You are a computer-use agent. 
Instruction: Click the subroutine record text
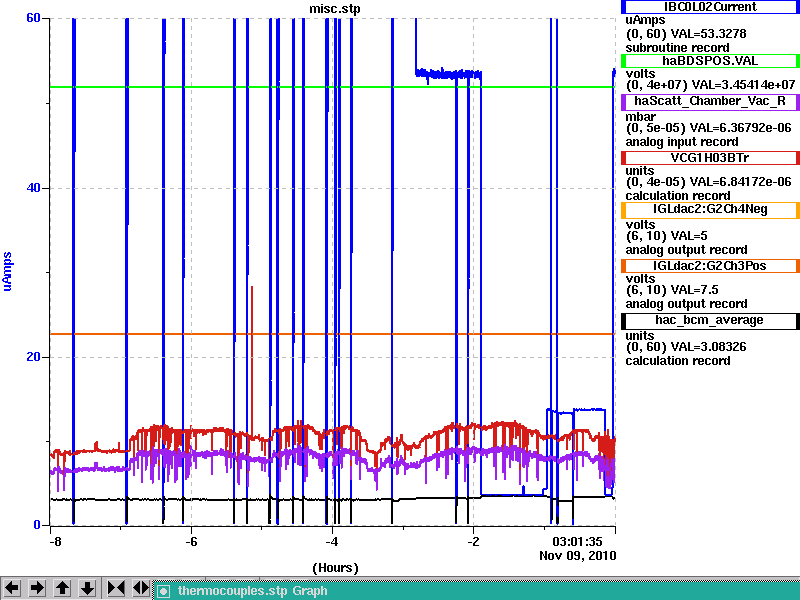[678, 48]
